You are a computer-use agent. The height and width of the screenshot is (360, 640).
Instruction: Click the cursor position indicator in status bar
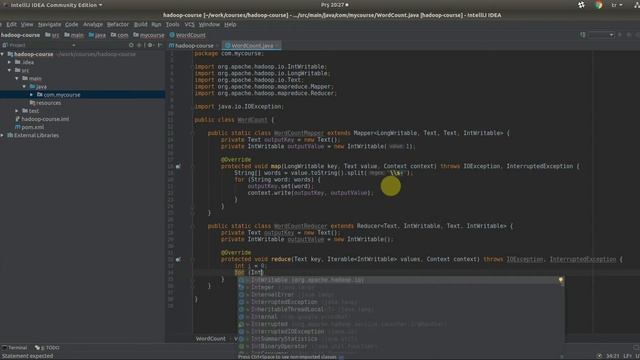[612, 356]
